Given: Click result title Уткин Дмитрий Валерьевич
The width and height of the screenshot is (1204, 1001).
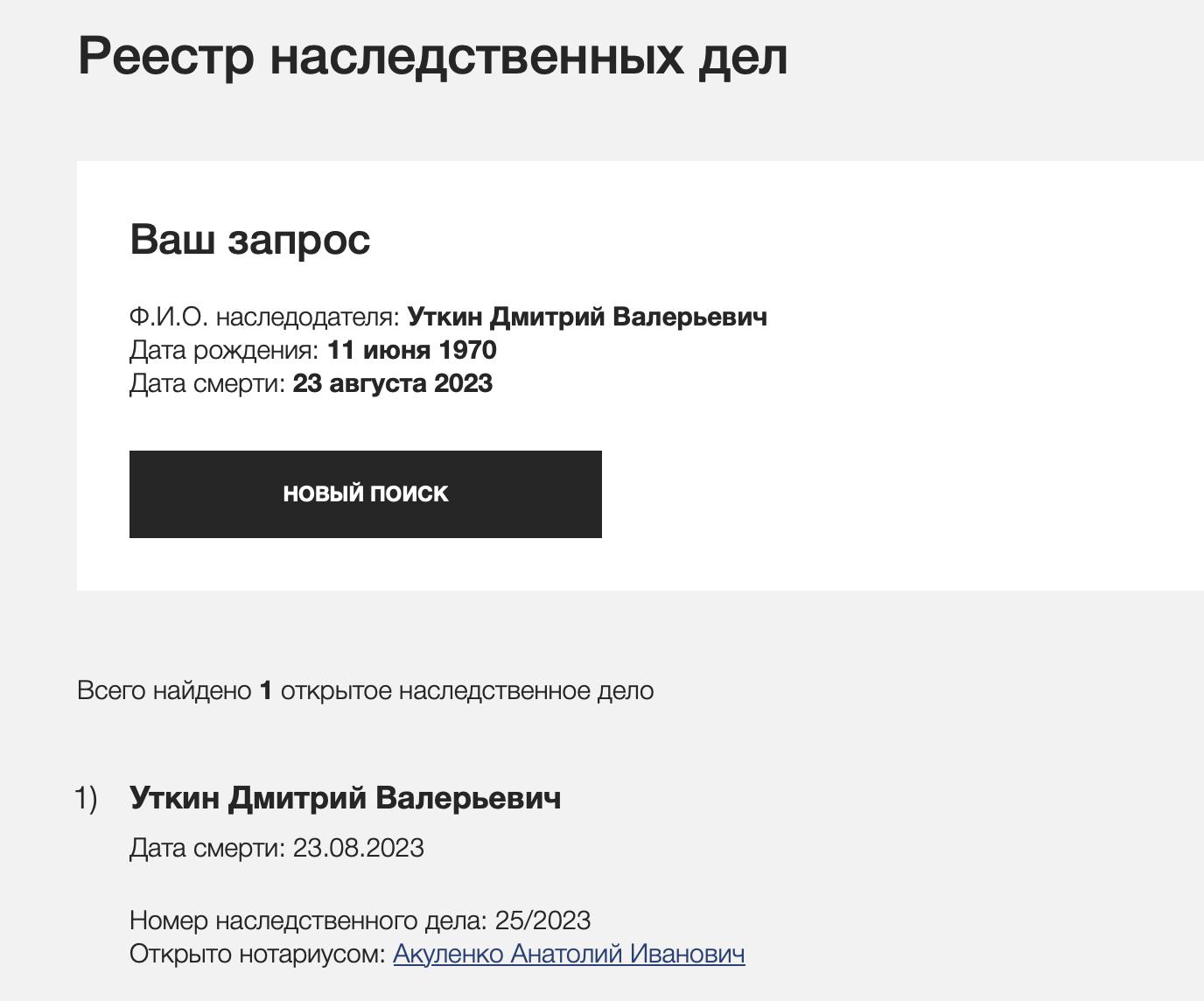Looking at the screenshot, I should click(345, 798).
